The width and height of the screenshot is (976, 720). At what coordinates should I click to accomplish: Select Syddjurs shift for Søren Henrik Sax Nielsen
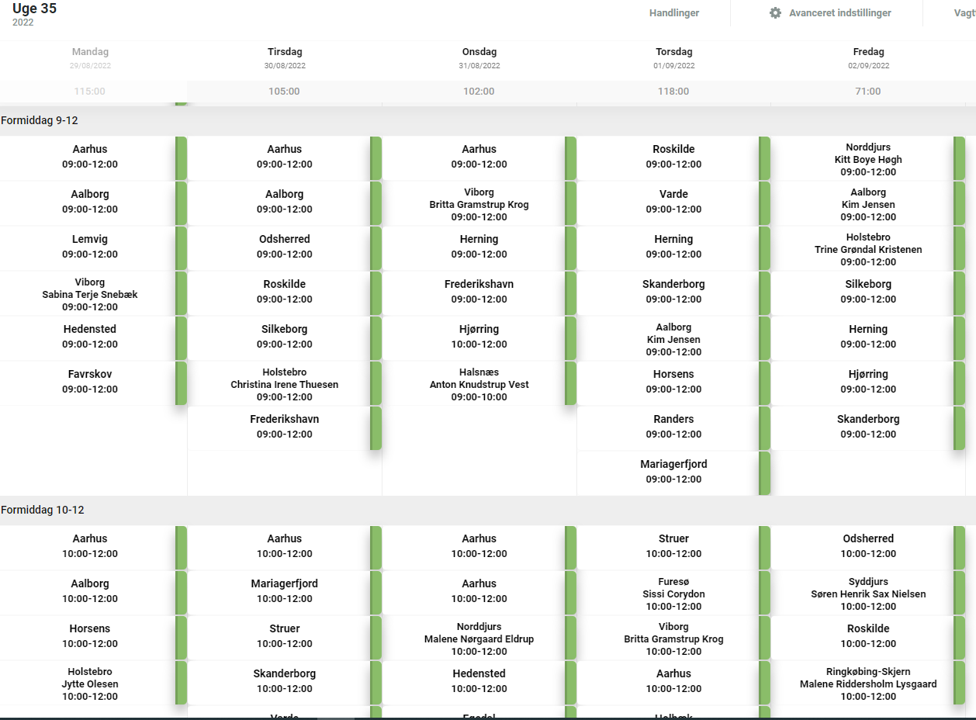867,593
